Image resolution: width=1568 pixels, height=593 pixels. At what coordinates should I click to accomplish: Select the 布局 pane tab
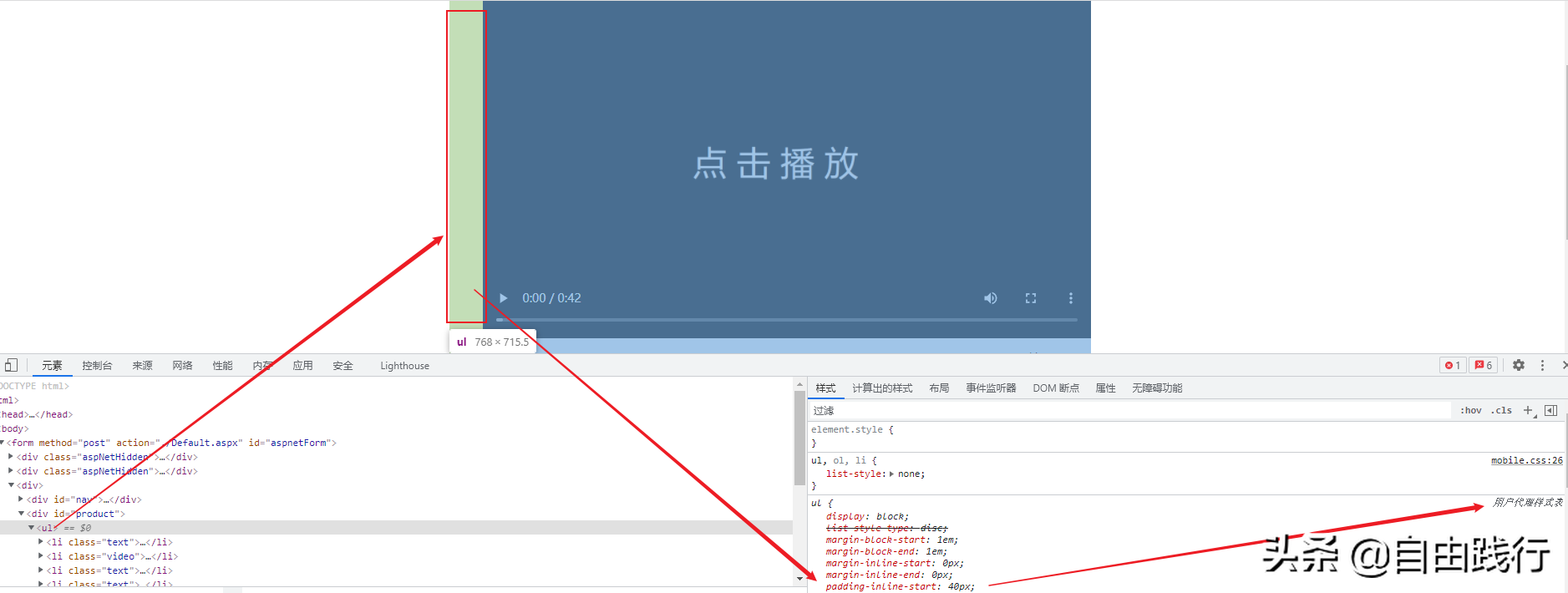(939, 388)
